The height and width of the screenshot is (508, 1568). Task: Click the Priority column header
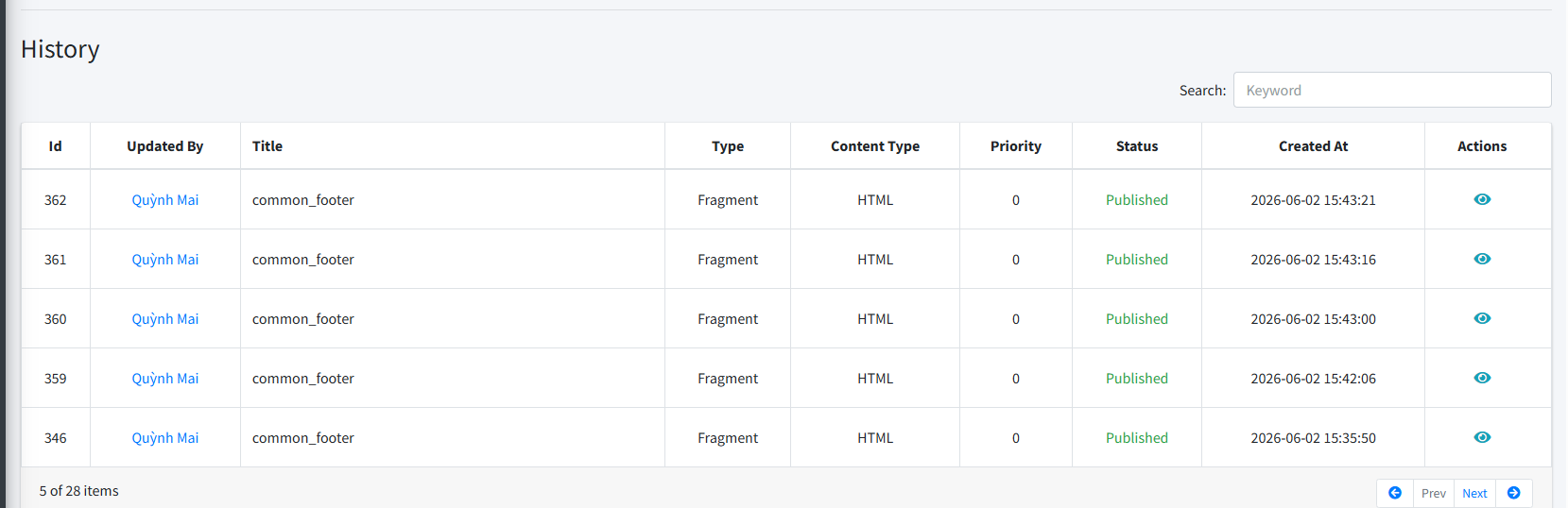1016,146
